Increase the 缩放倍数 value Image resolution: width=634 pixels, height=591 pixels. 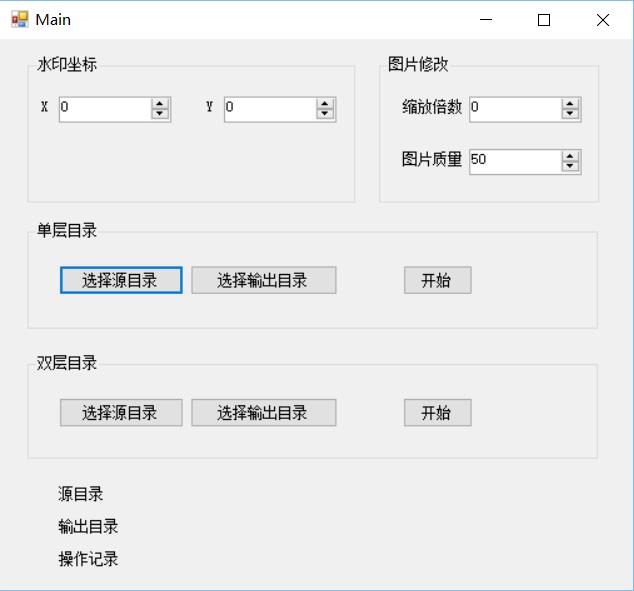coord(570,104)
